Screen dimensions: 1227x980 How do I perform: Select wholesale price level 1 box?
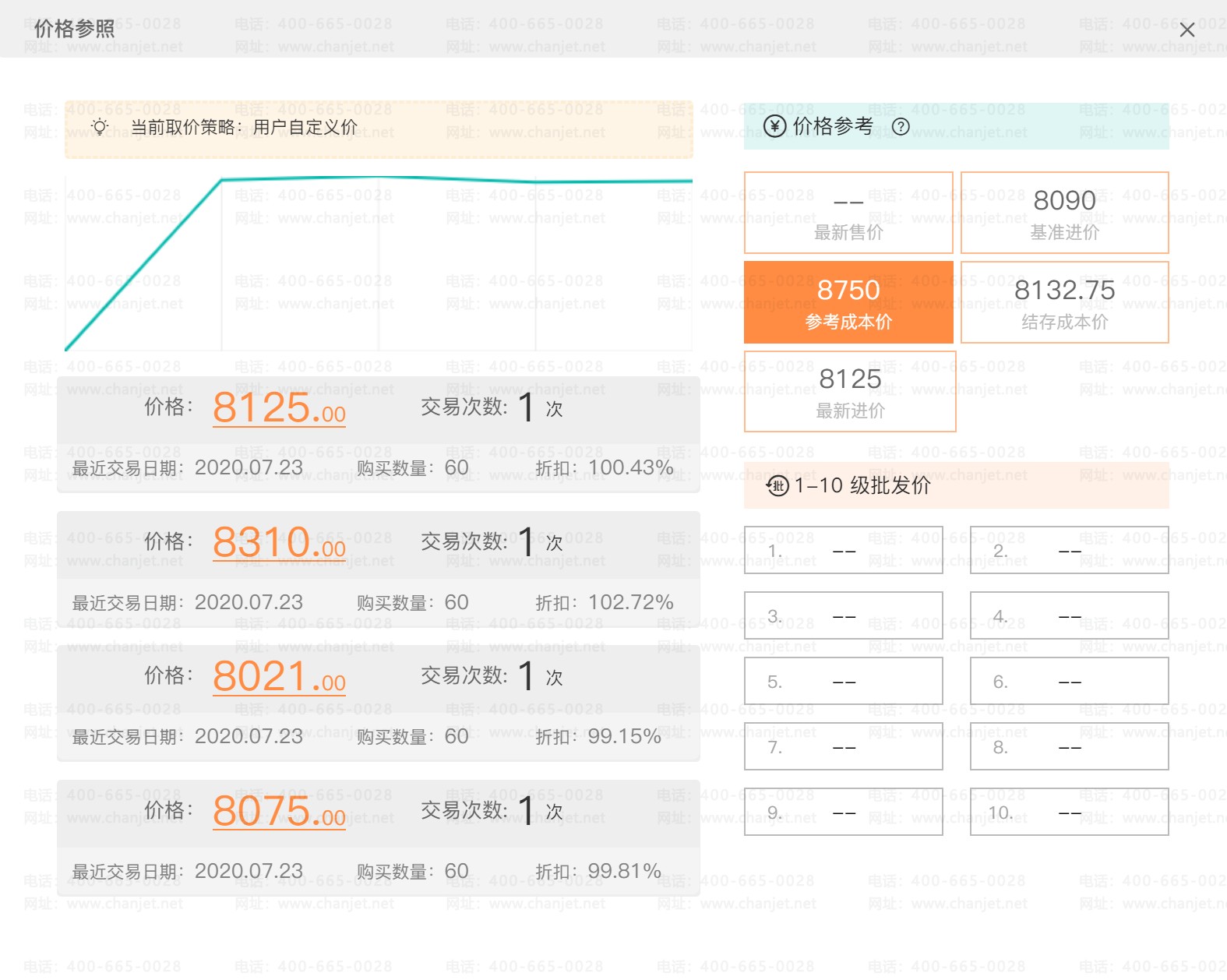point(843,551)
